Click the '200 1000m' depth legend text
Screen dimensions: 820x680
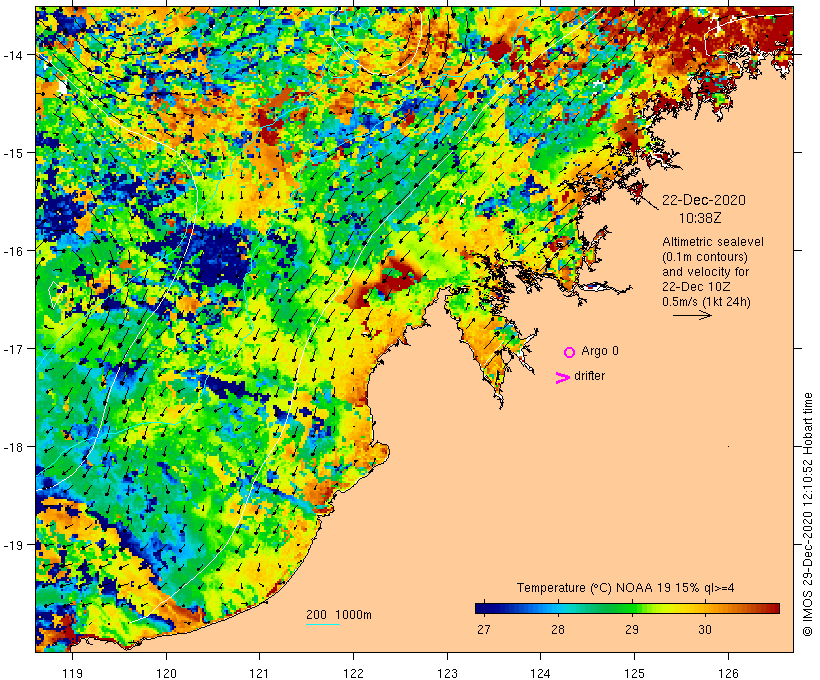pos(339,615)
